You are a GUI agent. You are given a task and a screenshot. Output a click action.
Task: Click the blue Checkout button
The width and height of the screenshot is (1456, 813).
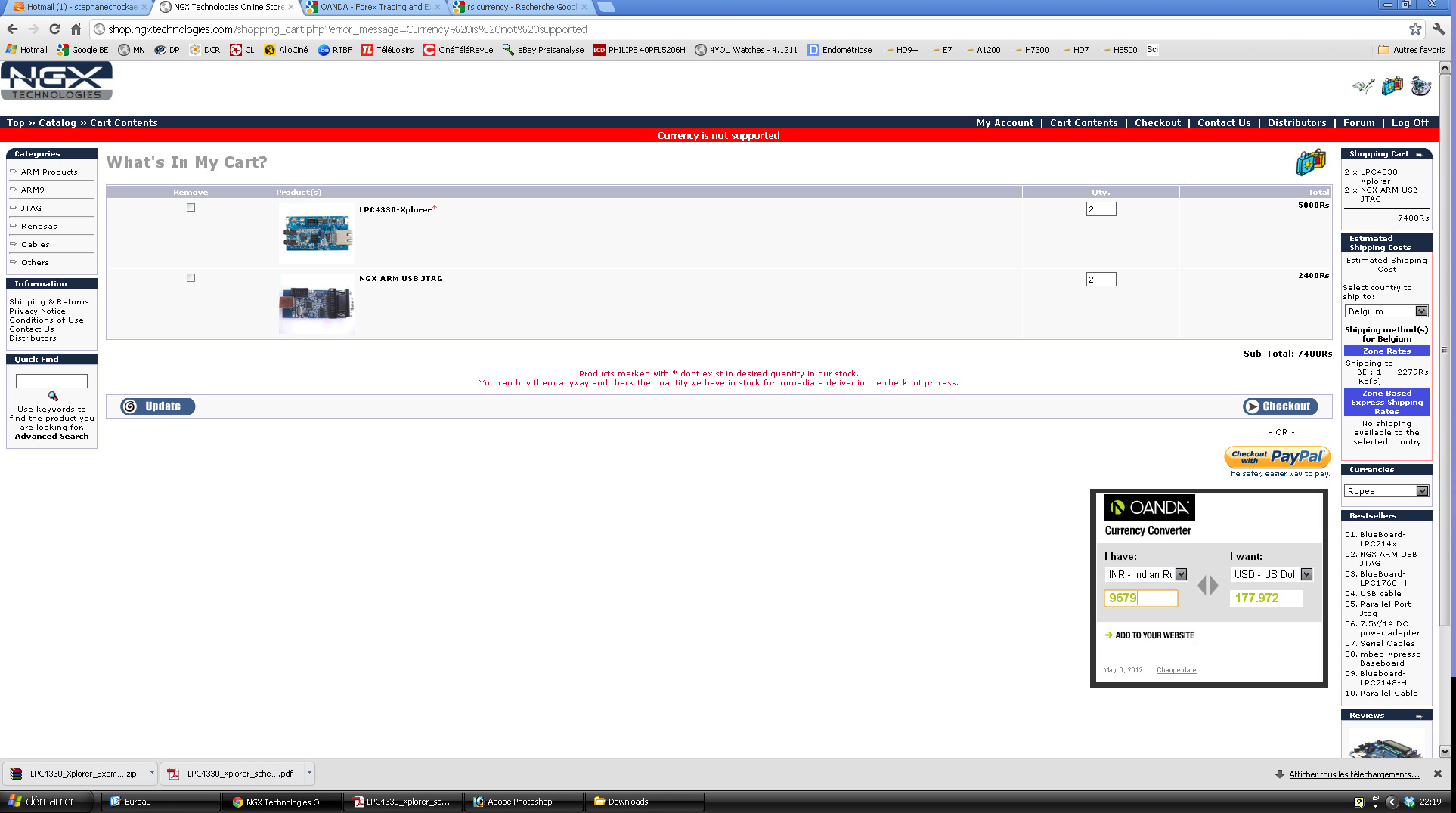tap(1280, 406)
